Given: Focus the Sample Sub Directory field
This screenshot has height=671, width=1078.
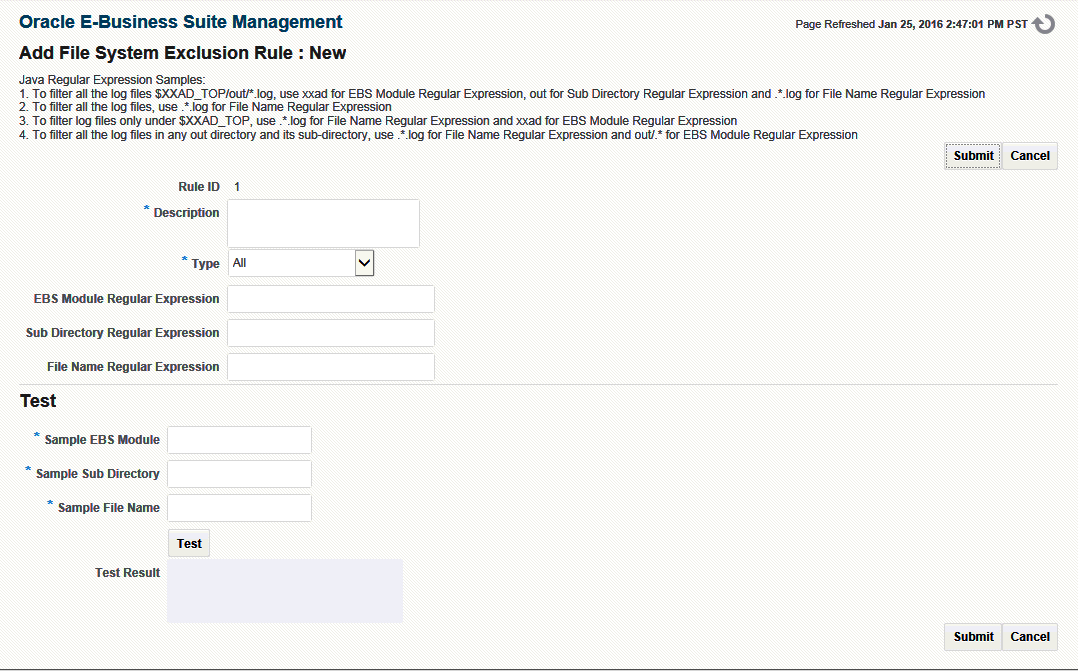Looking at the screenshot, I should point(239,474).
